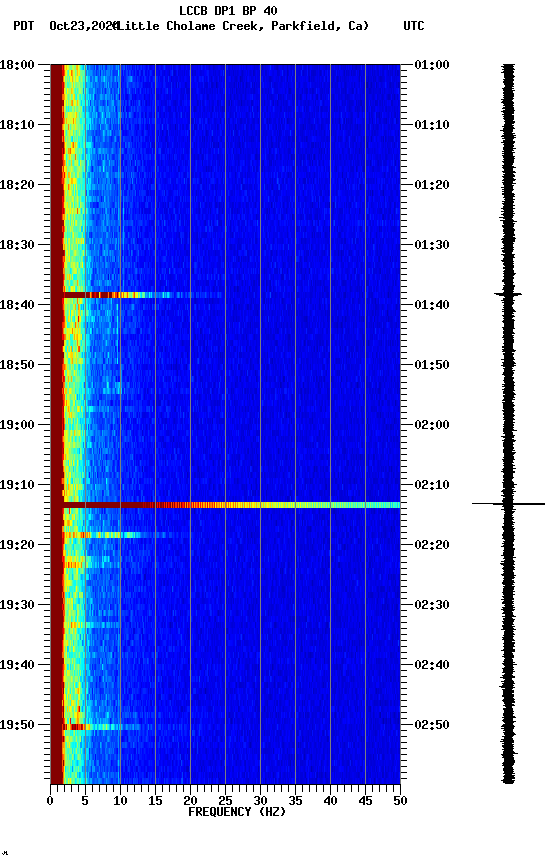The height and width of the screenshot is (864, 552).
Task: Click the 01:30 UTC time label
Action: [x=432, y=245]
